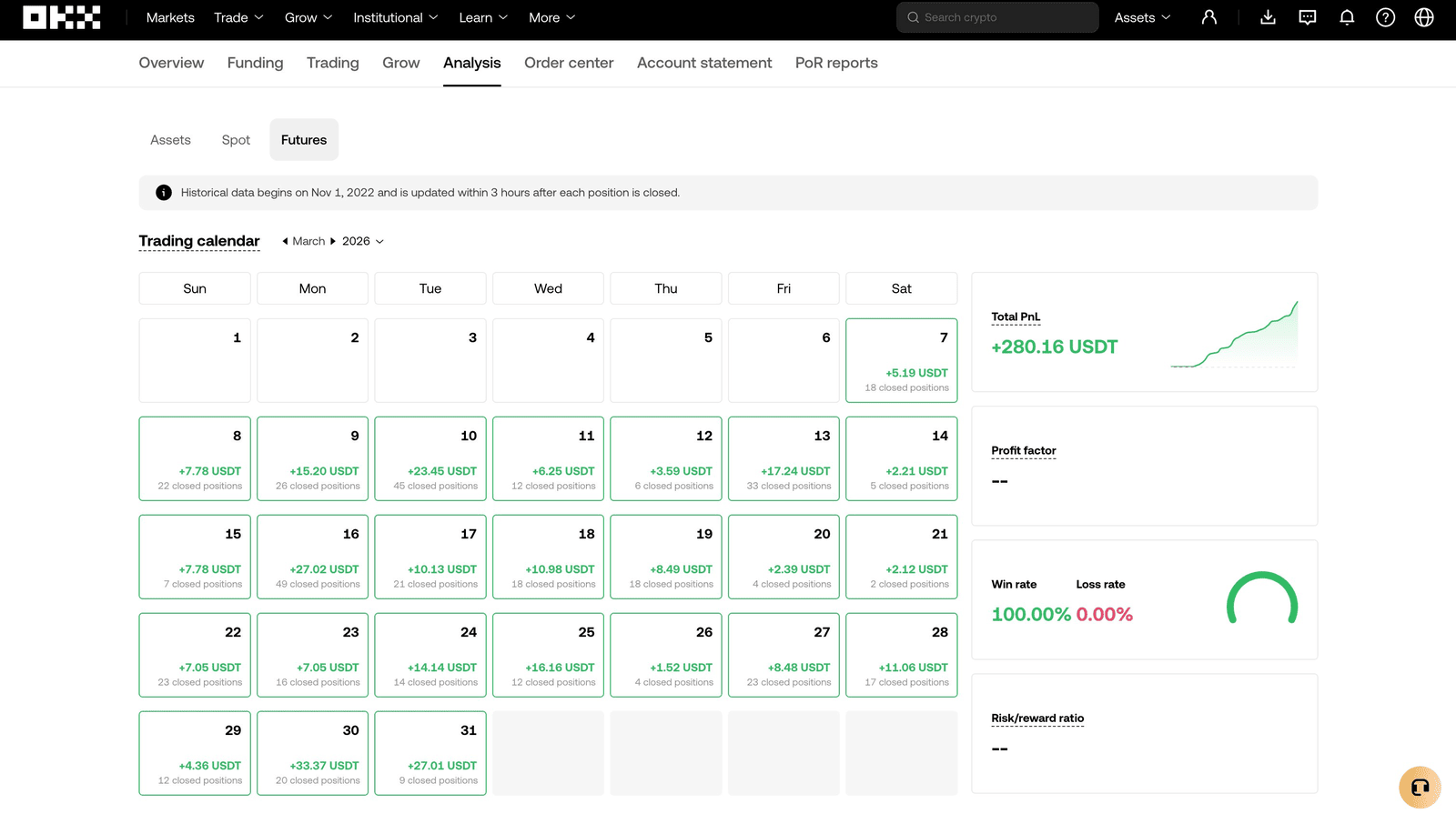Select the Spot sub-tab

tap(236, 140)
